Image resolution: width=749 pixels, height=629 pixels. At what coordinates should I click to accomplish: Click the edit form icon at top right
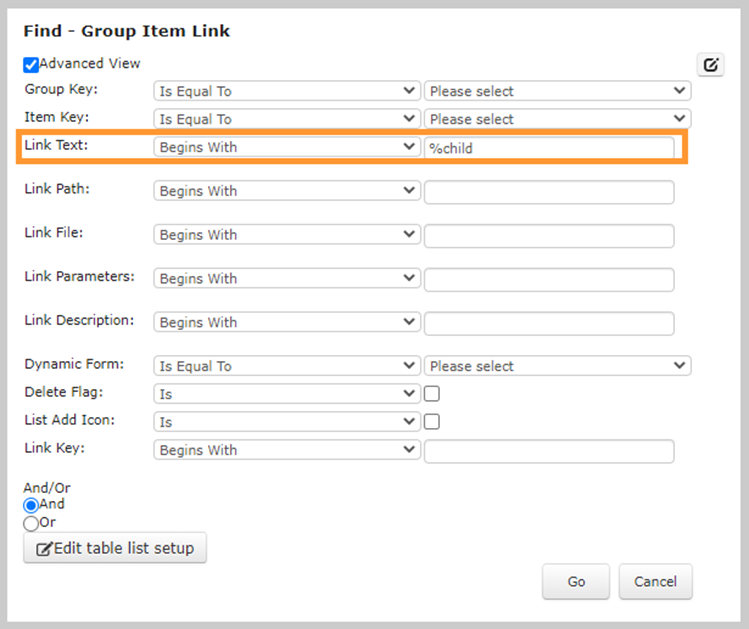710,64
